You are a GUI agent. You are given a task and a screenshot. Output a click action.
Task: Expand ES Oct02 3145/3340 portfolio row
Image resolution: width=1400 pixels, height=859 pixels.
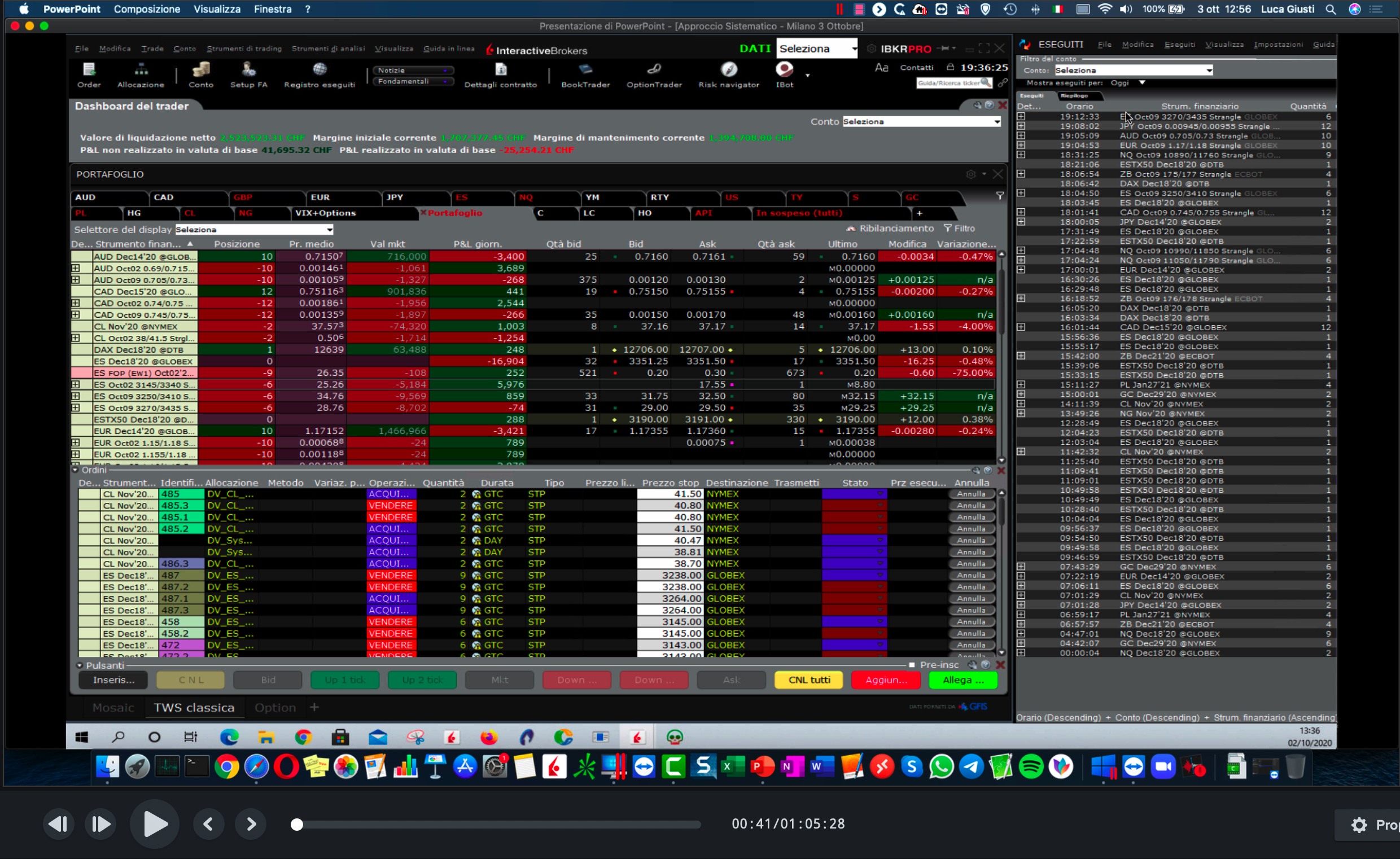pyautogui.click(x=75, y=384)
